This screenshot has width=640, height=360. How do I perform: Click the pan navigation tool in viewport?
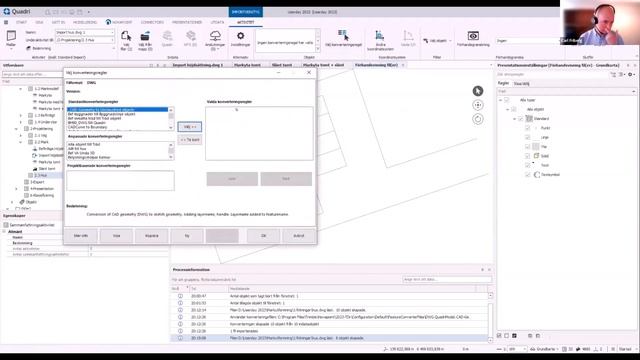(478, 105)
